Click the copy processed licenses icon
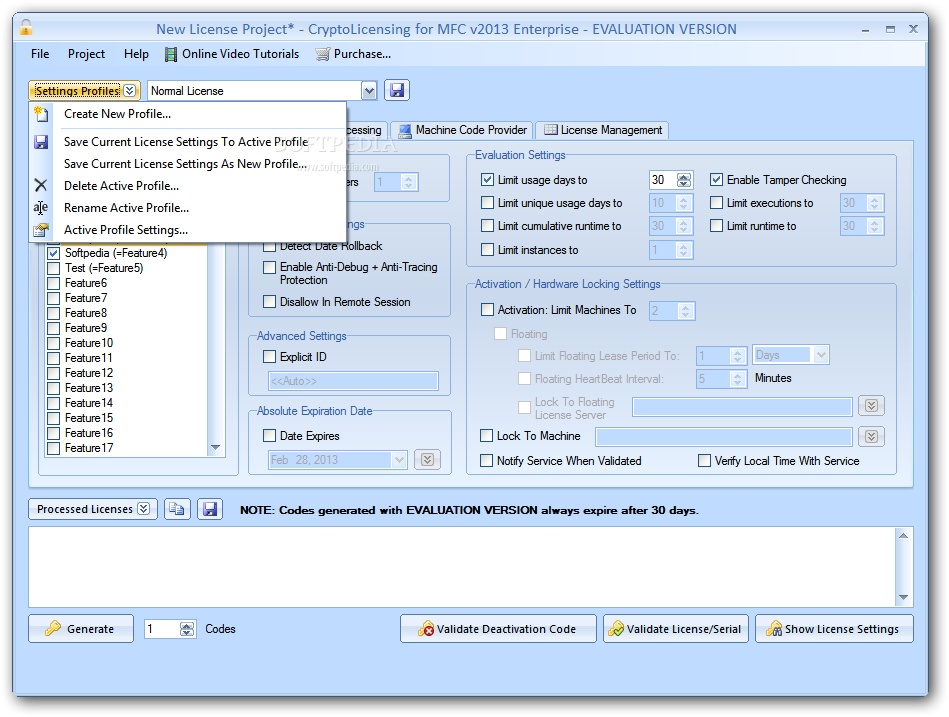The width and height of the screenshot is (949, 717). click(x=177, y=509)
